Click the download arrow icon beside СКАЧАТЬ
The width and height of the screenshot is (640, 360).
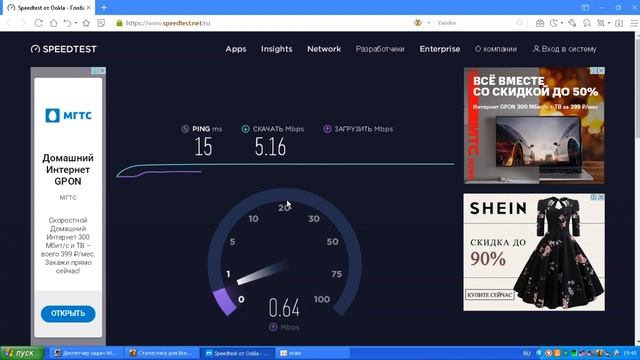[245, 129]
